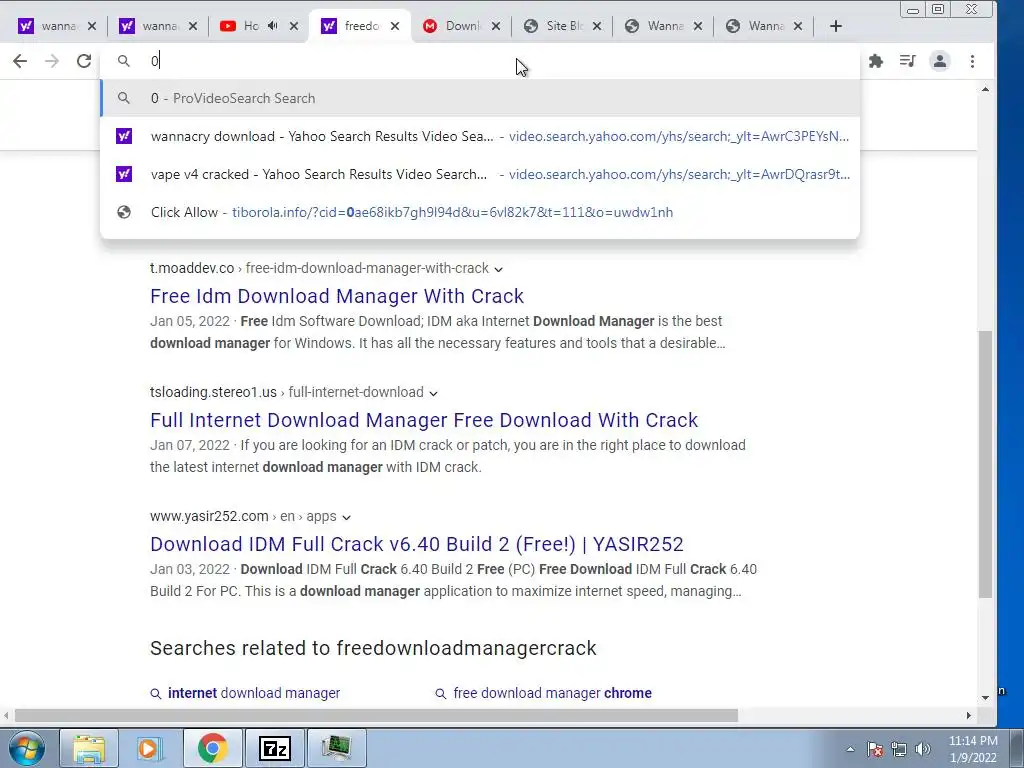Select the 'Click Allow' tiborola.info suggestion
This screenshot has height=768, width=1024.
click(x=480, y=212)
